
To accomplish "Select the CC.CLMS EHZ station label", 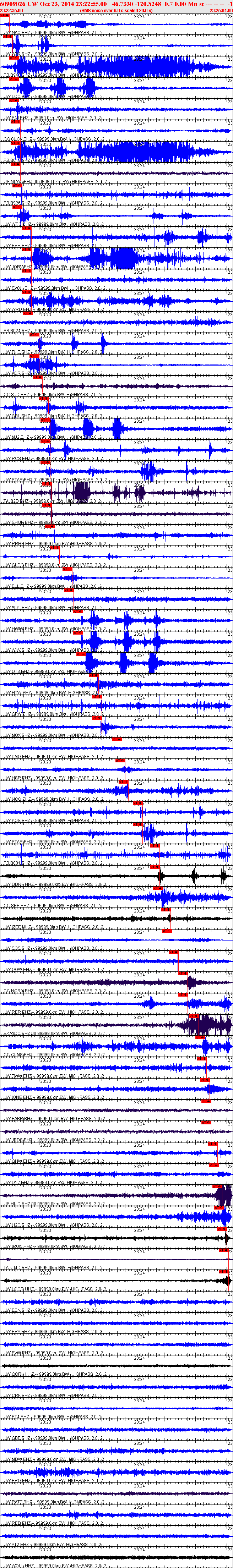I will click(55, 1055).
